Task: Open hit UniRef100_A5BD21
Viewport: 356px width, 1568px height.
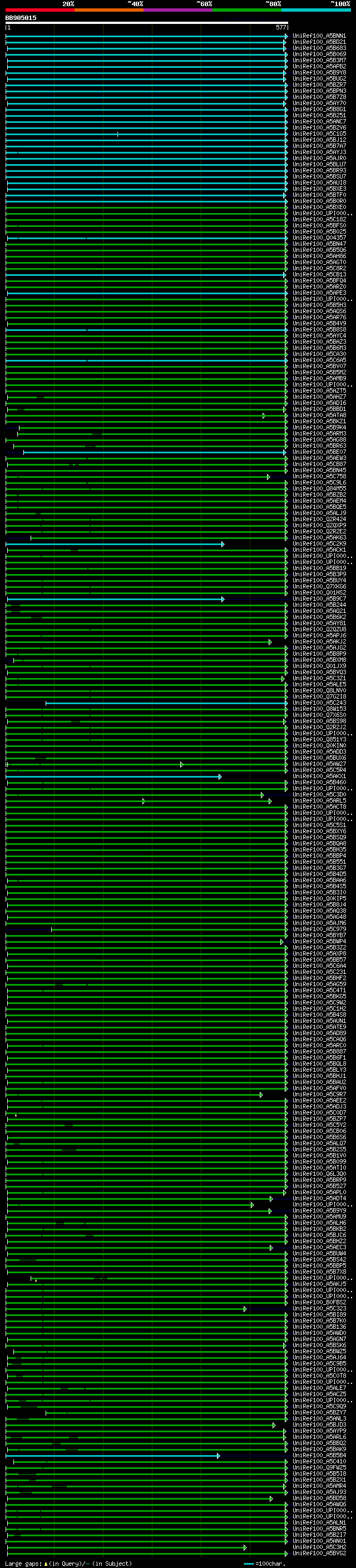Action: pos(319,42)
